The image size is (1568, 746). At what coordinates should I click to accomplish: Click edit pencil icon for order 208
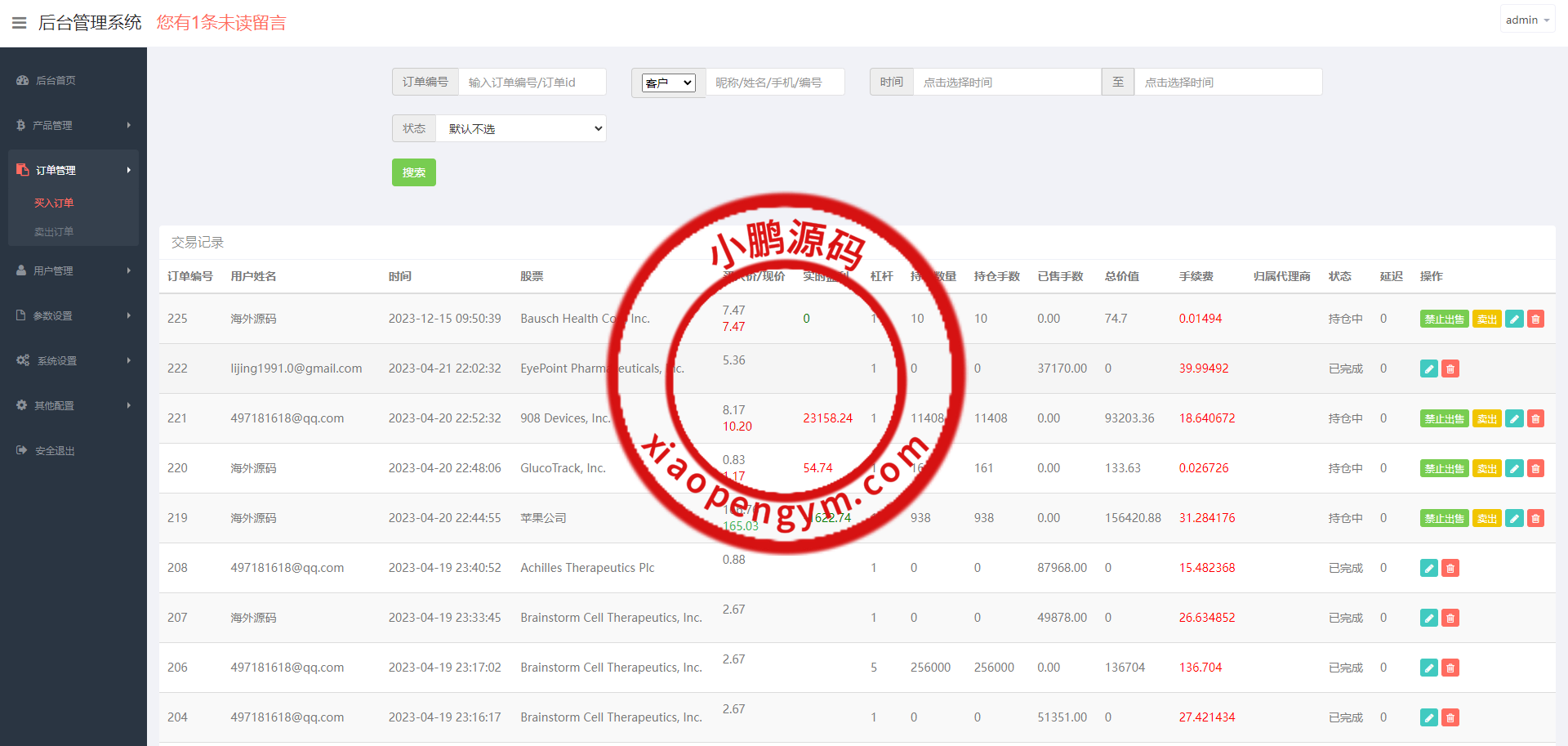(1428, 569)
